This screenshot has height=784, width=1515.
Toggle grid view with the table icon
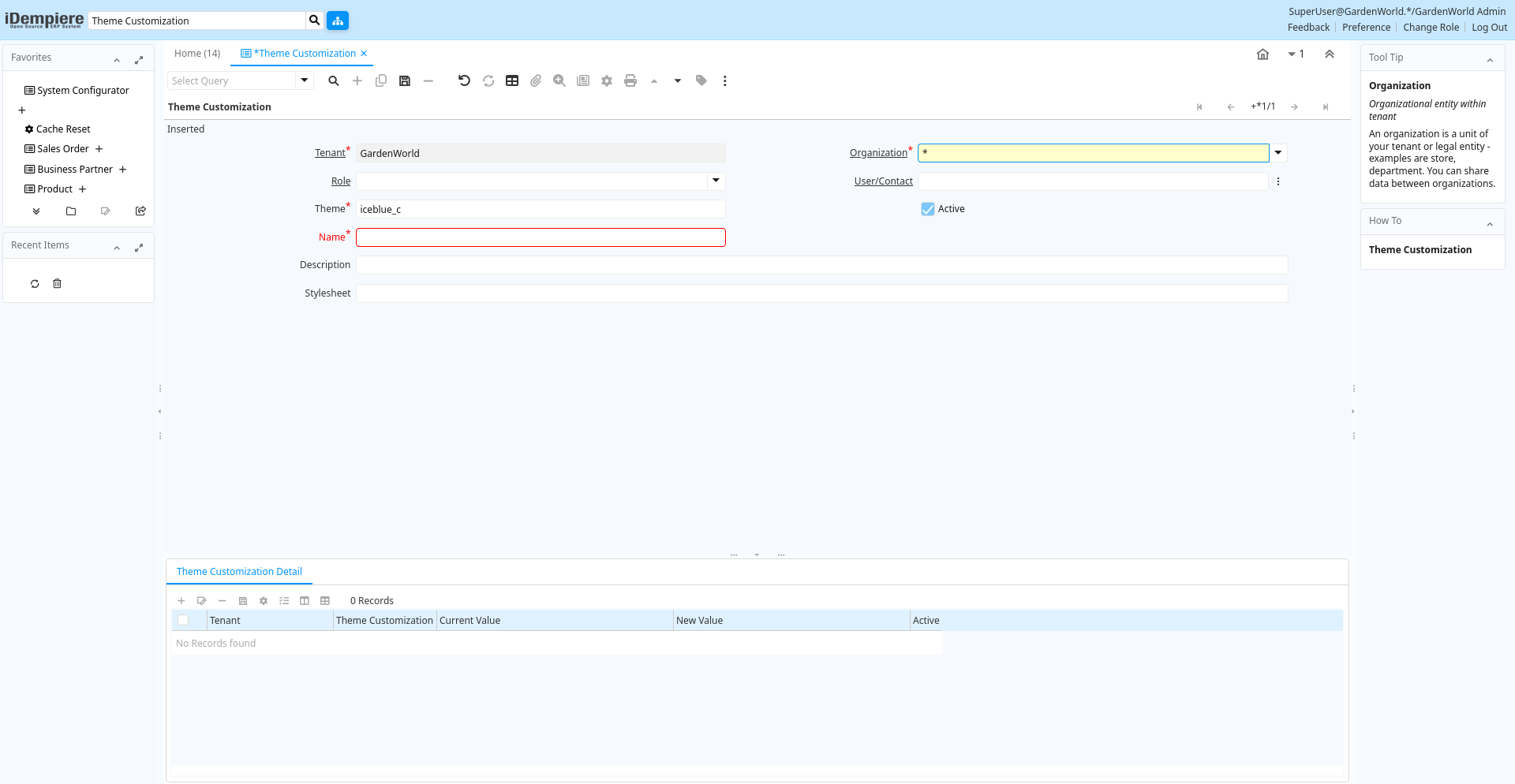512,80
